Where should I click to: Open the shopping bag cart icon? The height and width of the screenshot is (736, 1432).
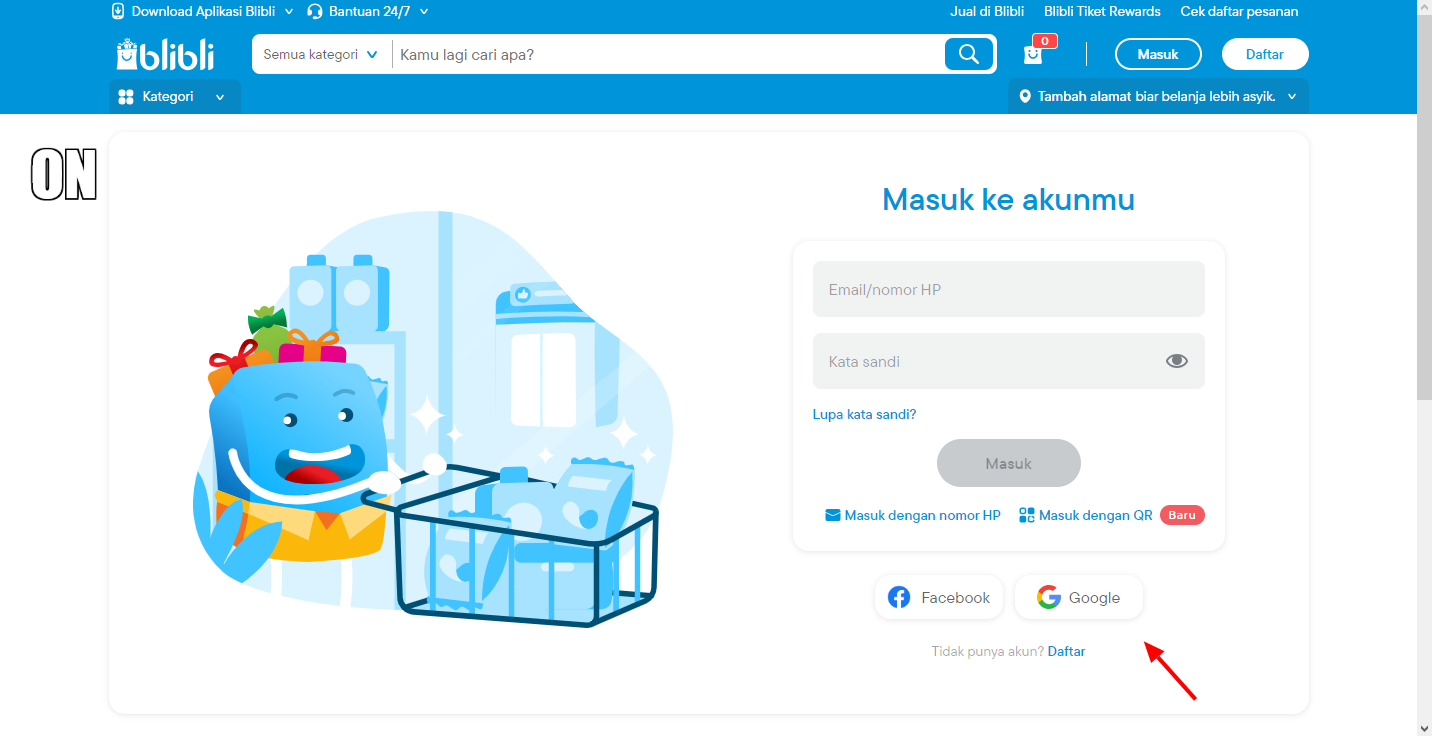[1033, 55]
